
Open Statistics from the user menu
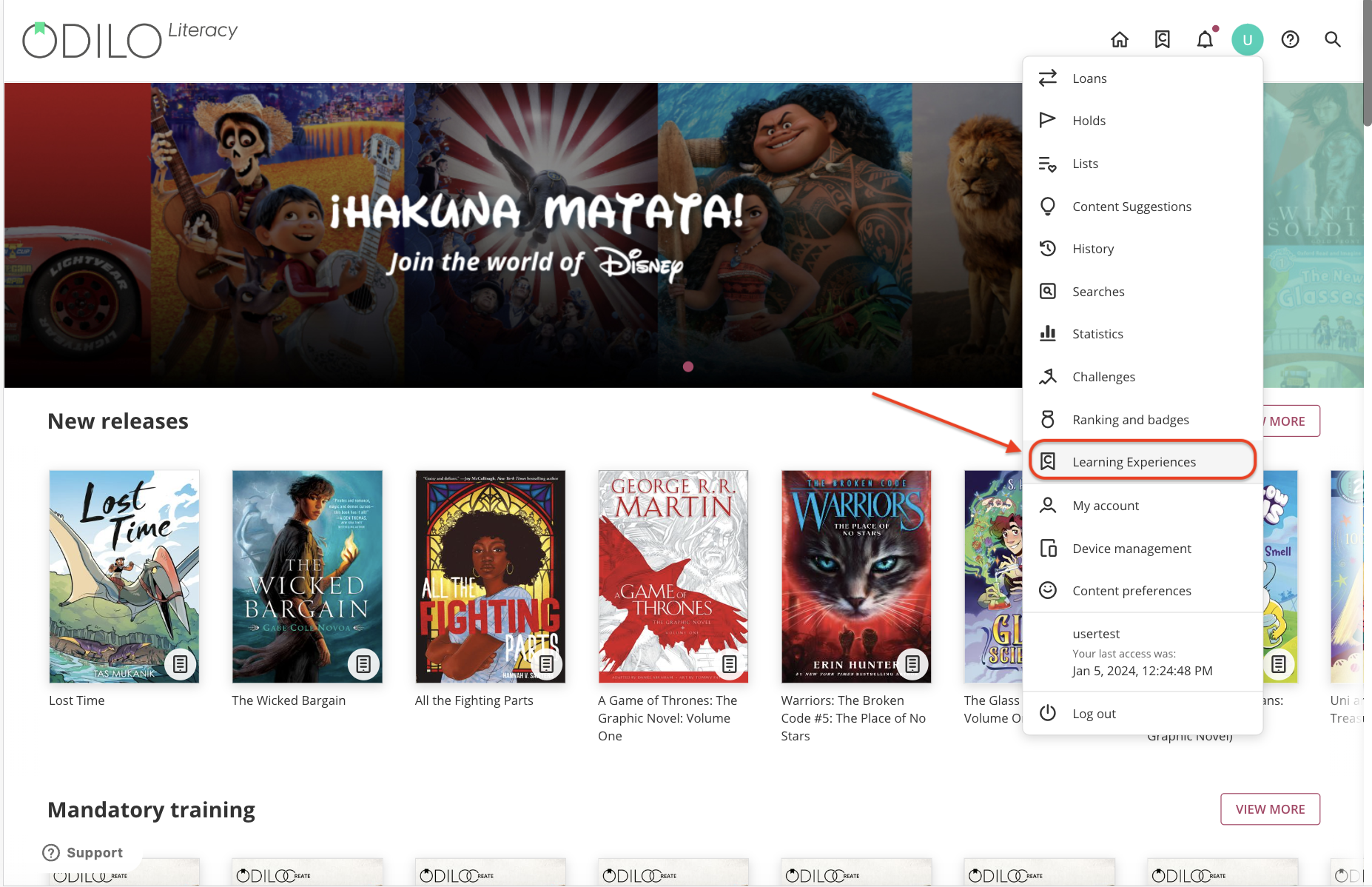[1143, 334]
